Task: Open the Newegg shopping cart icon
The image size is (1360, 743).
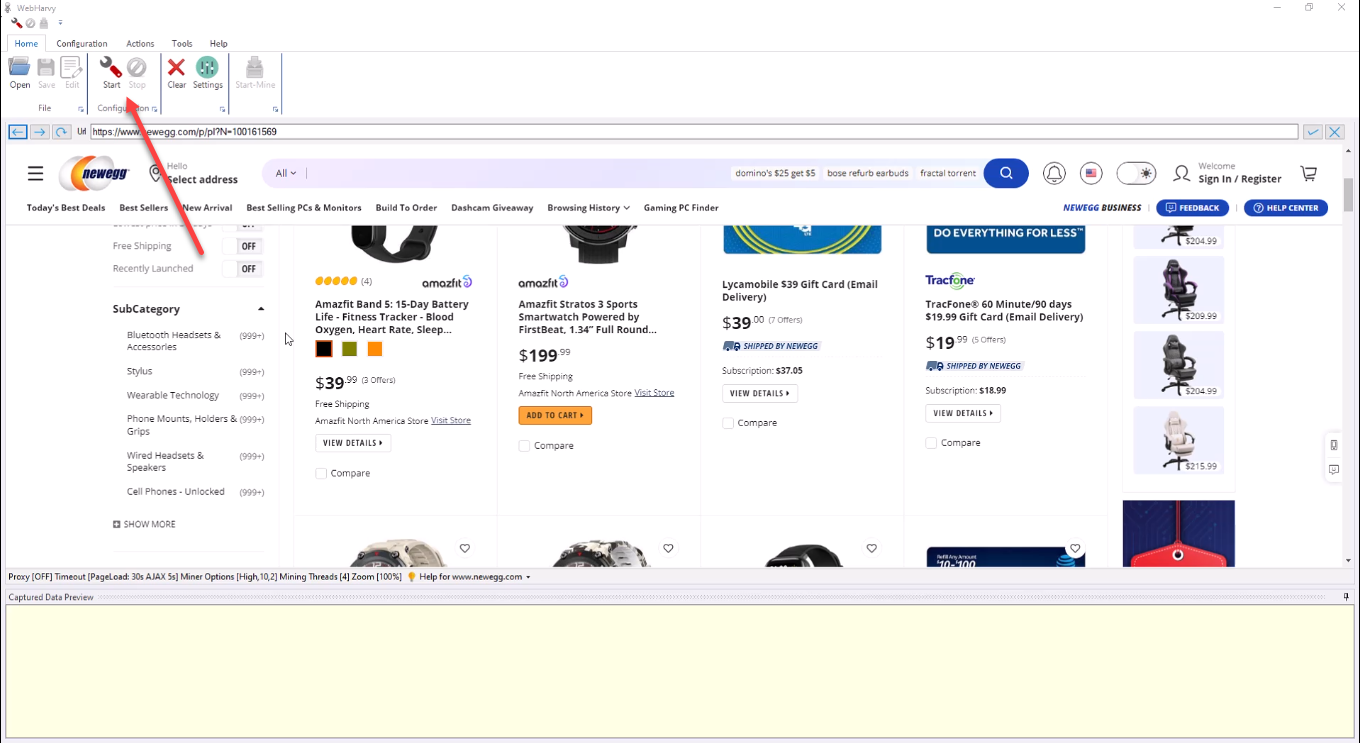Action: [1308, 173]
